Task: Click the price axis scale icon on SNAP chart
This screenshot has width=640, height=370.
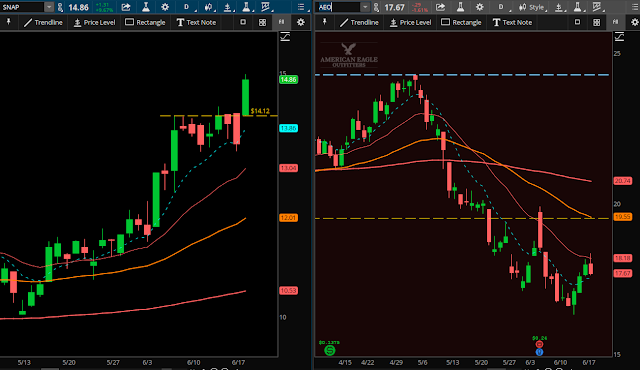Action: point(285,37)
